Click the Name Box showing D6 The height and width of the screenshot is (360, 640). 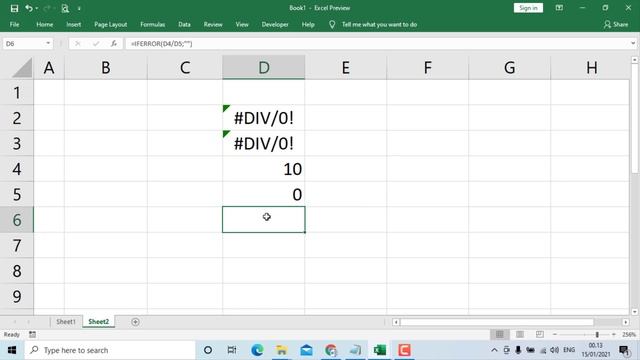23,44
